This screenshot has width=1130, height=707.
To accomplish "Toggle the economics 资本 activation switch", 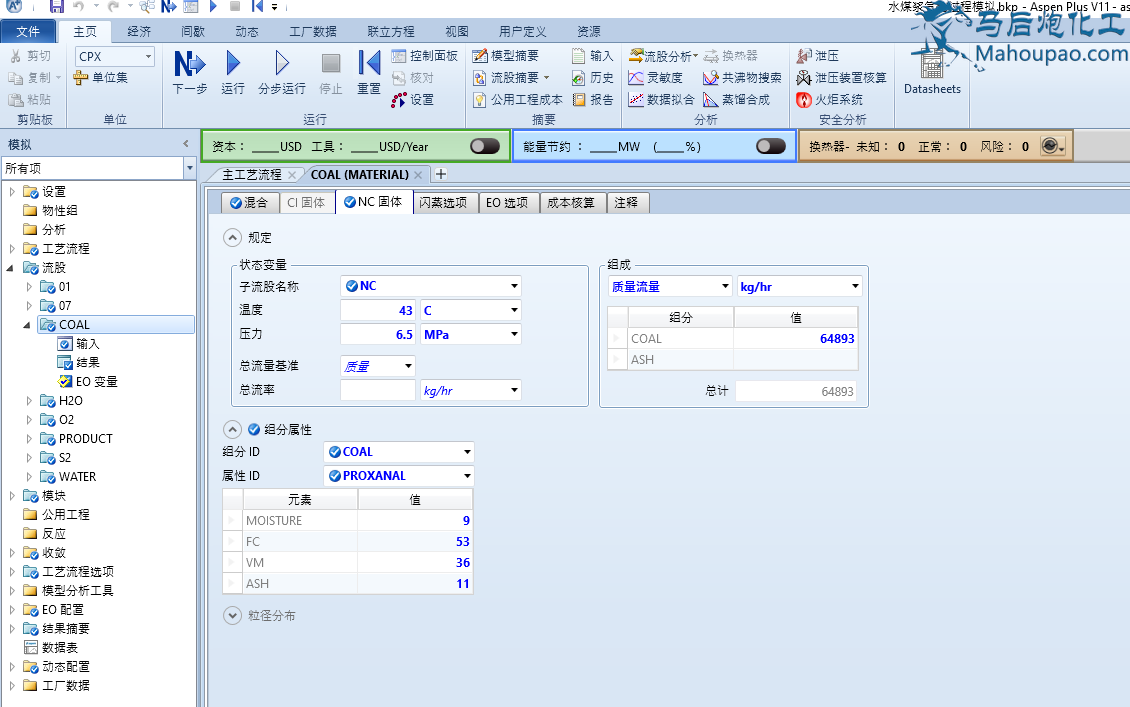I will 485,146.
